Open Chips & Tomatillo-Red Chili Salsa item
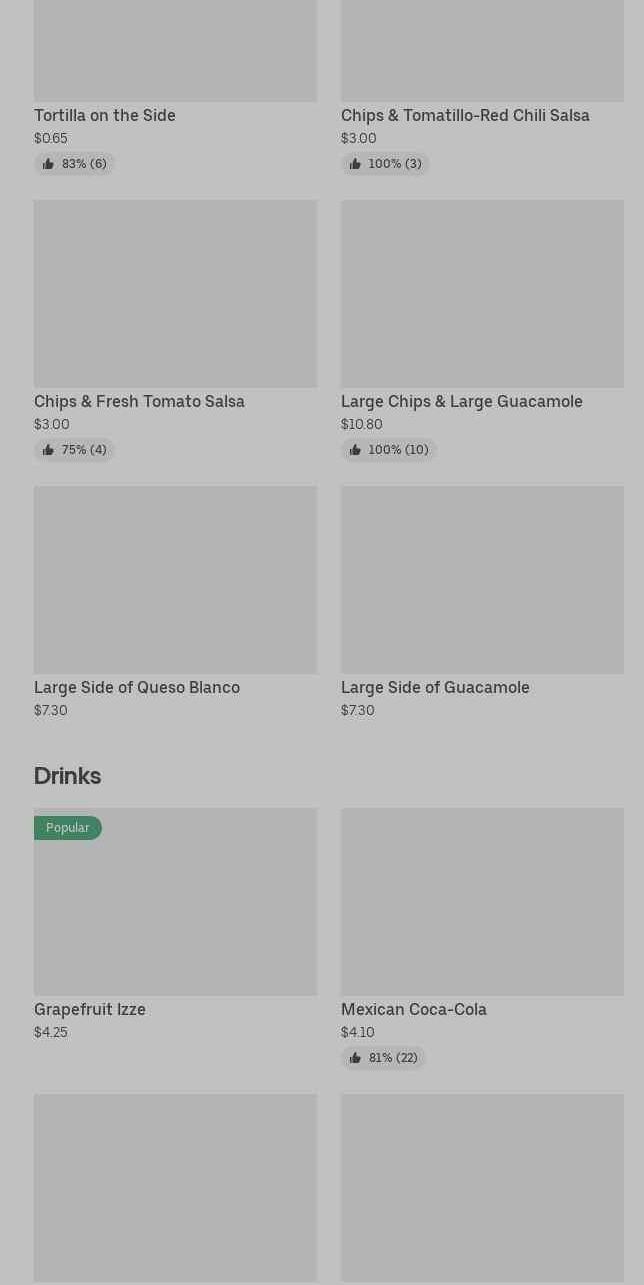 [x=464, y=115]
